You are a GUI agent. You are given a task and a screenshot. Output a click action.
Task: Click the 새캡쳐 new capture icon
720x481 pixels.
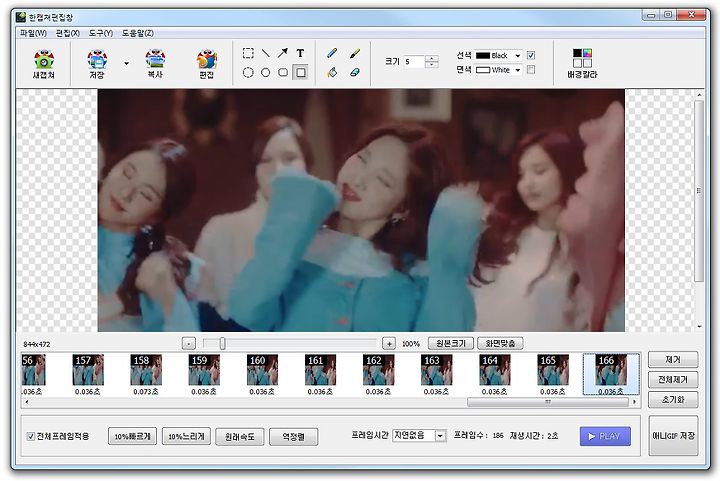pyautogui.click(x=44, y=63)
